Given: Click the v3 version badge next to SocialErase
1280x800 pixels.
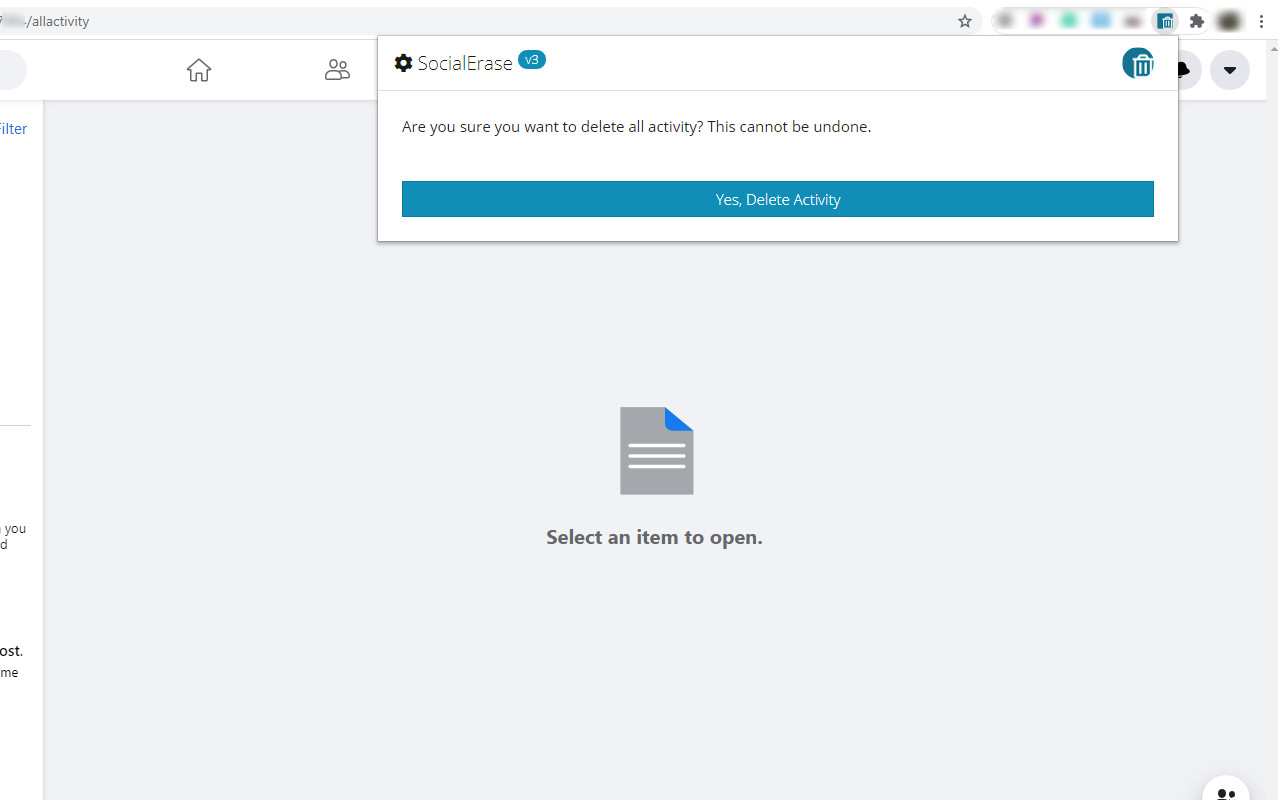Looking at the screenshot, I should [532, 59].
